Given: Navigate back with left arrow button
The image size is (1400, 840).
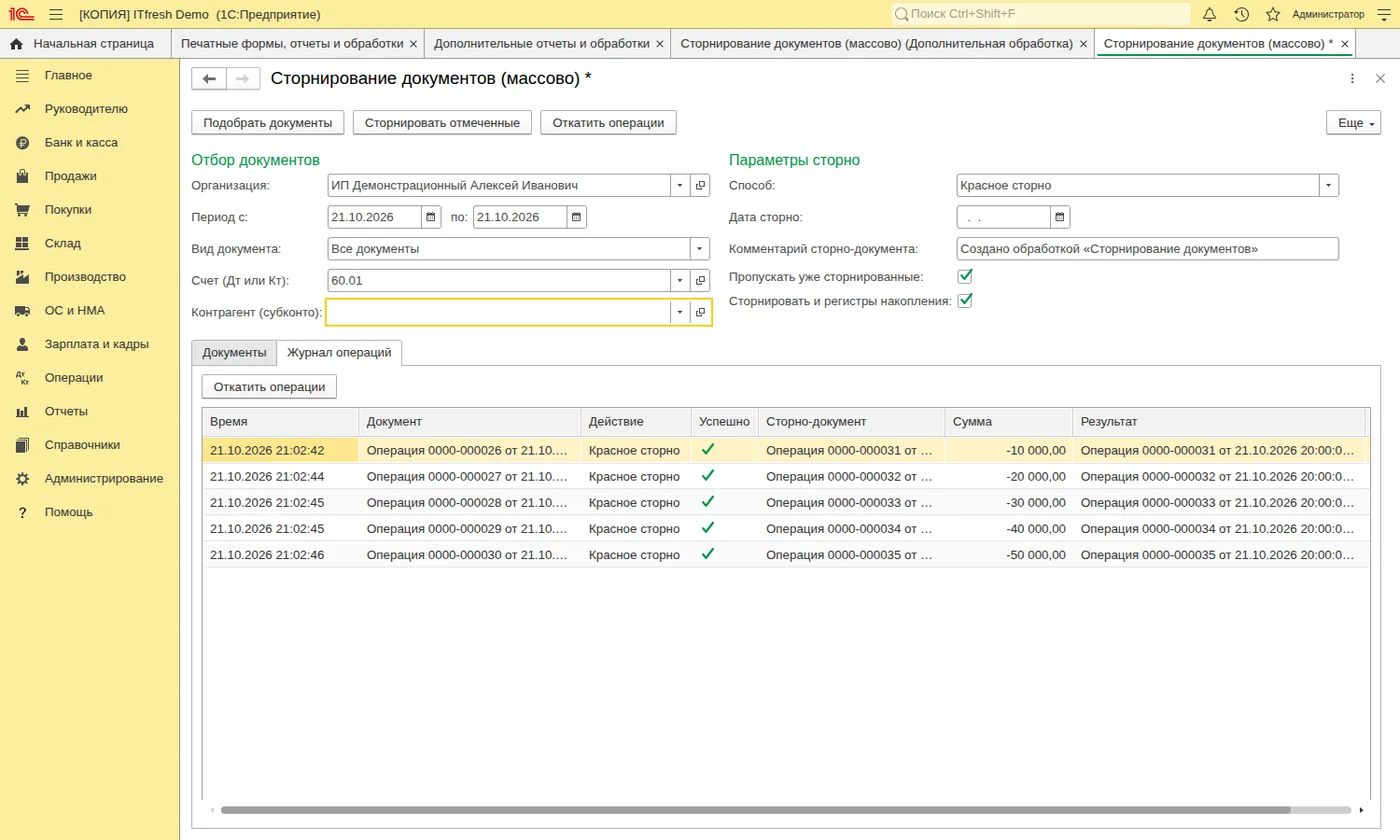Looking at the screenshot, I should [209, 79].
